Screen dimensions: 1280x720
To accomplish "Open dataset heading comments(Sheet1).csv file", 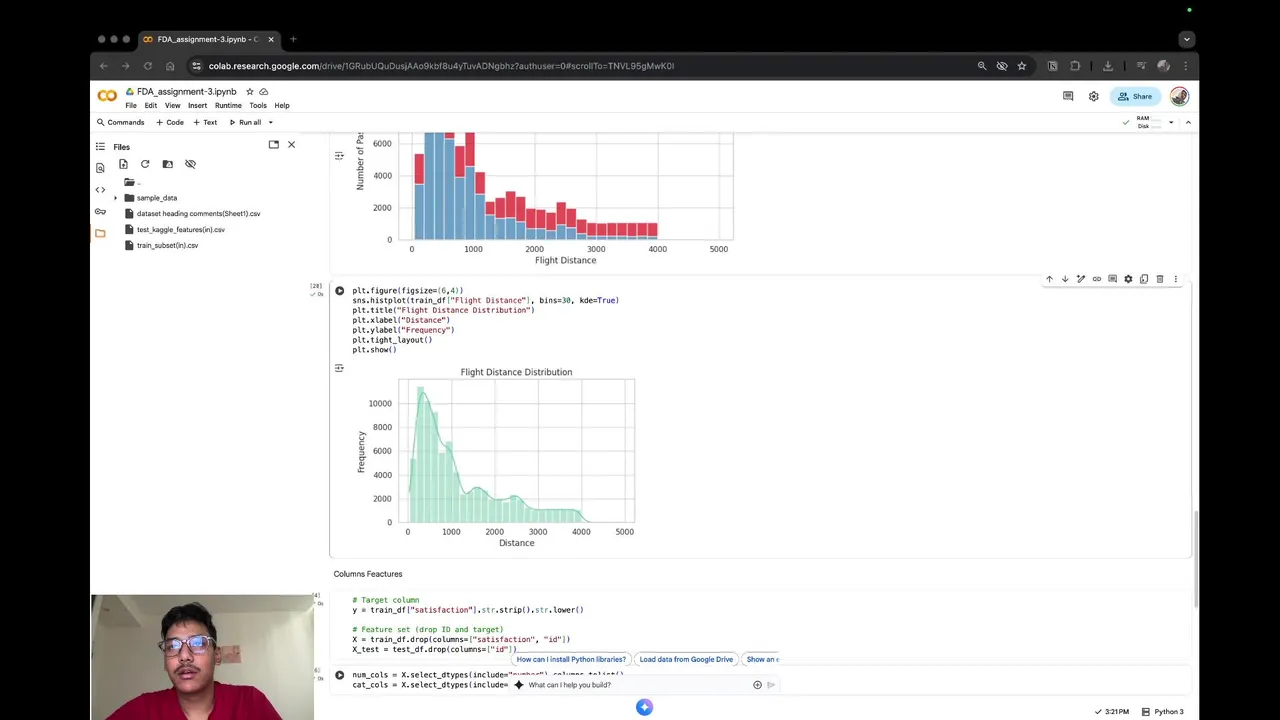I will (x=198, y=214).
